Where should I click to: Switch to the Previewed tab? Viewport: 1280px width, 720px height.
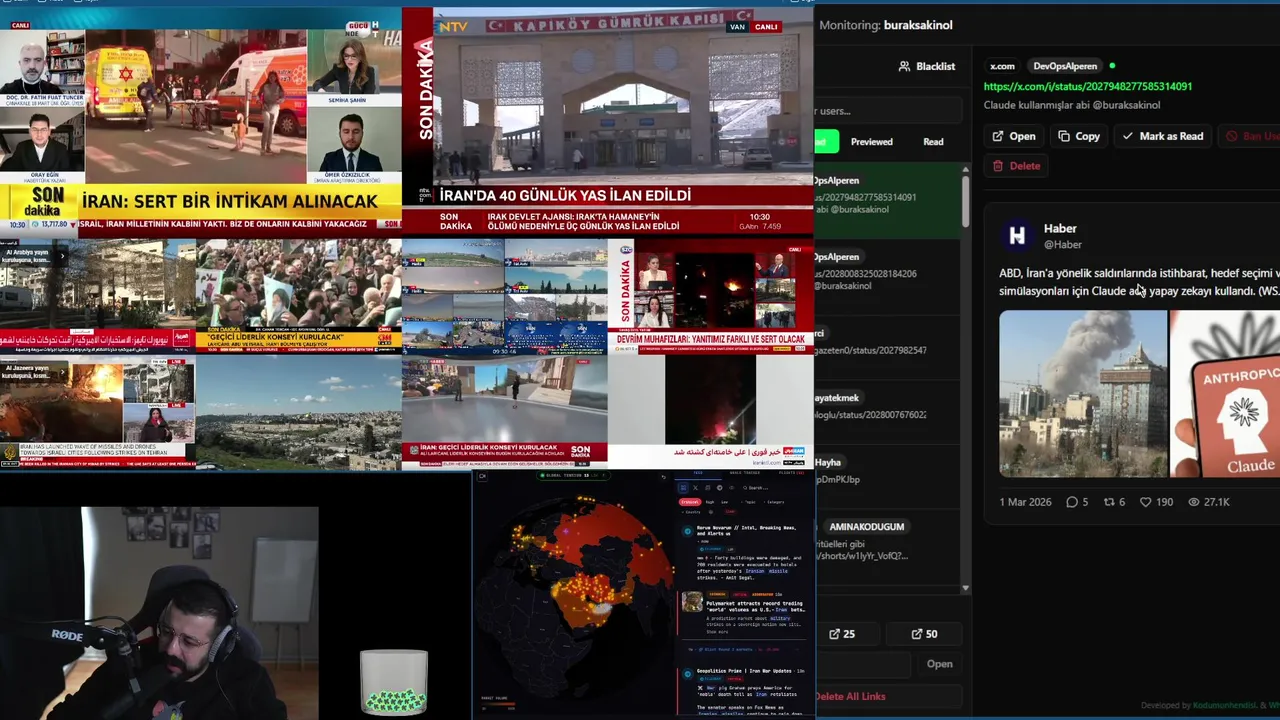pyautogui.click(x=872, y=142)
